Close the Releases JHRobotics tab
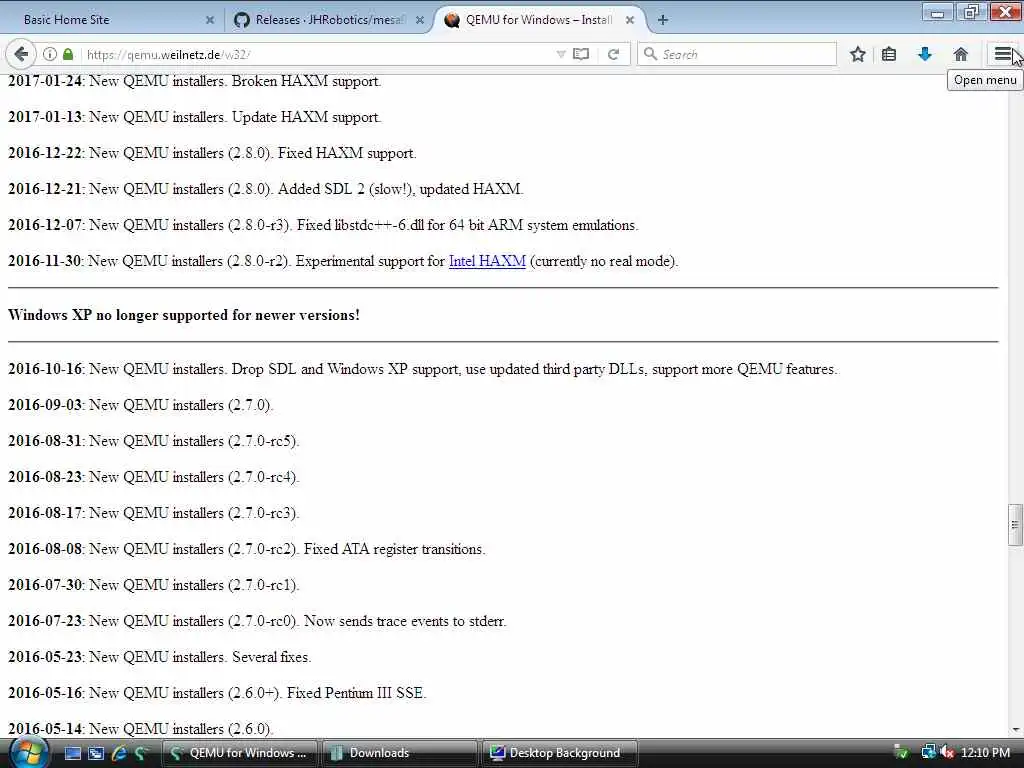 click(x=420, y=20)
